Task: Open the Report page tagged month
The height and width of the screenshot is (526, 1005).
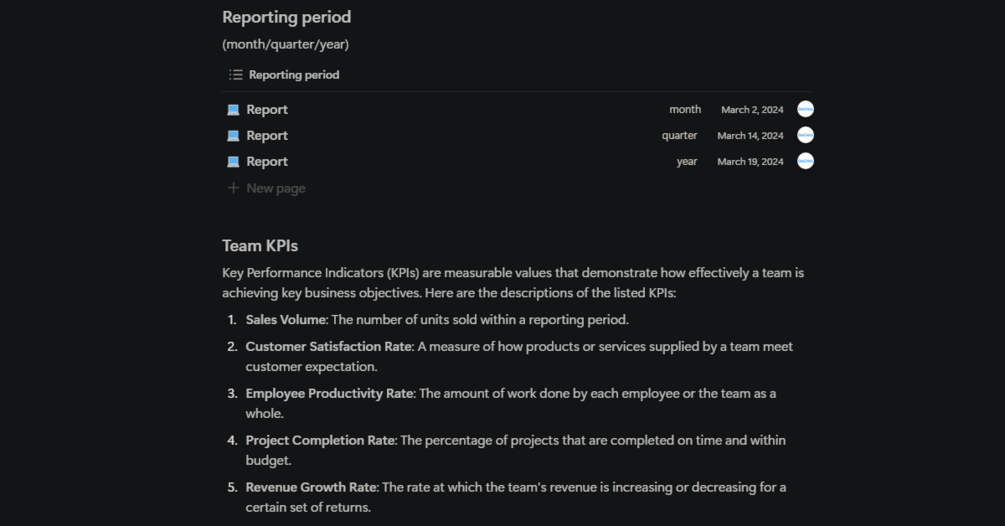Action: pyautogui.click(x=267, y=110)
